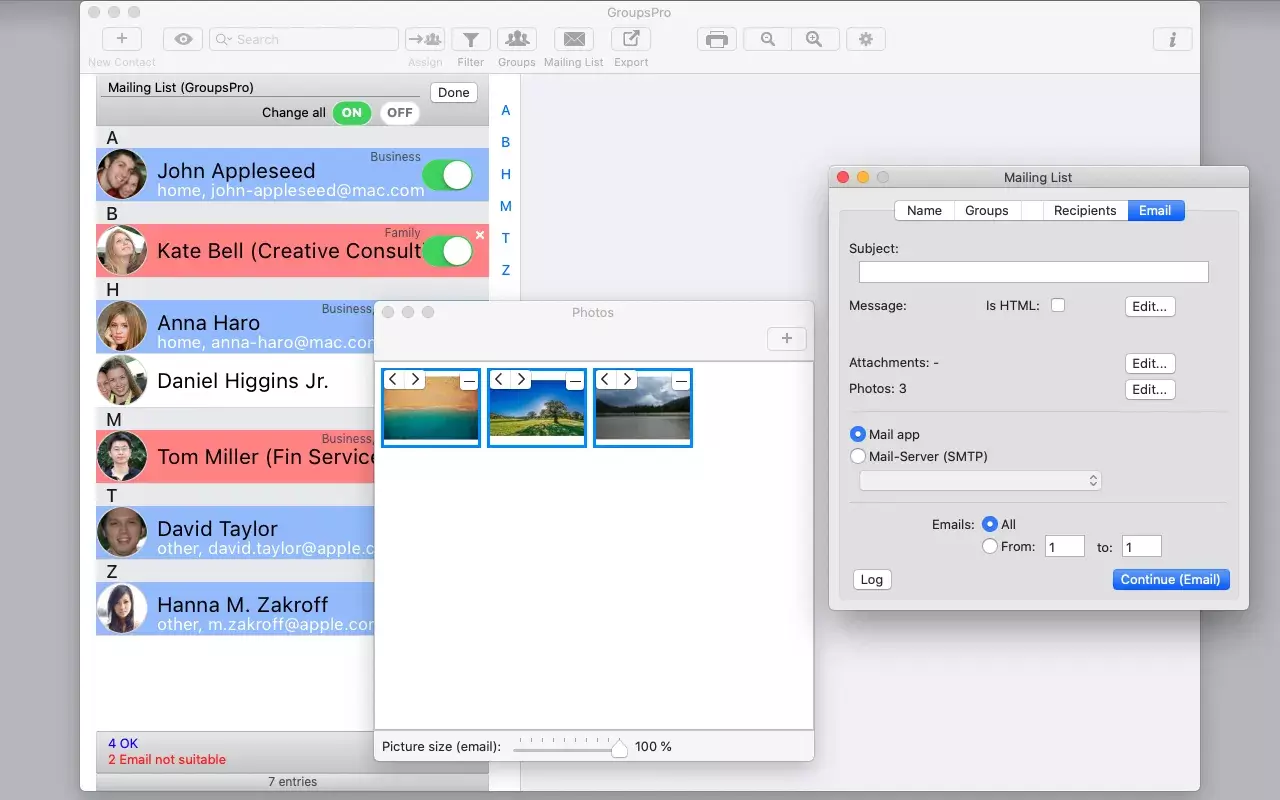
Task: Click the printer icon in toolbar
Action: point(716,40)
